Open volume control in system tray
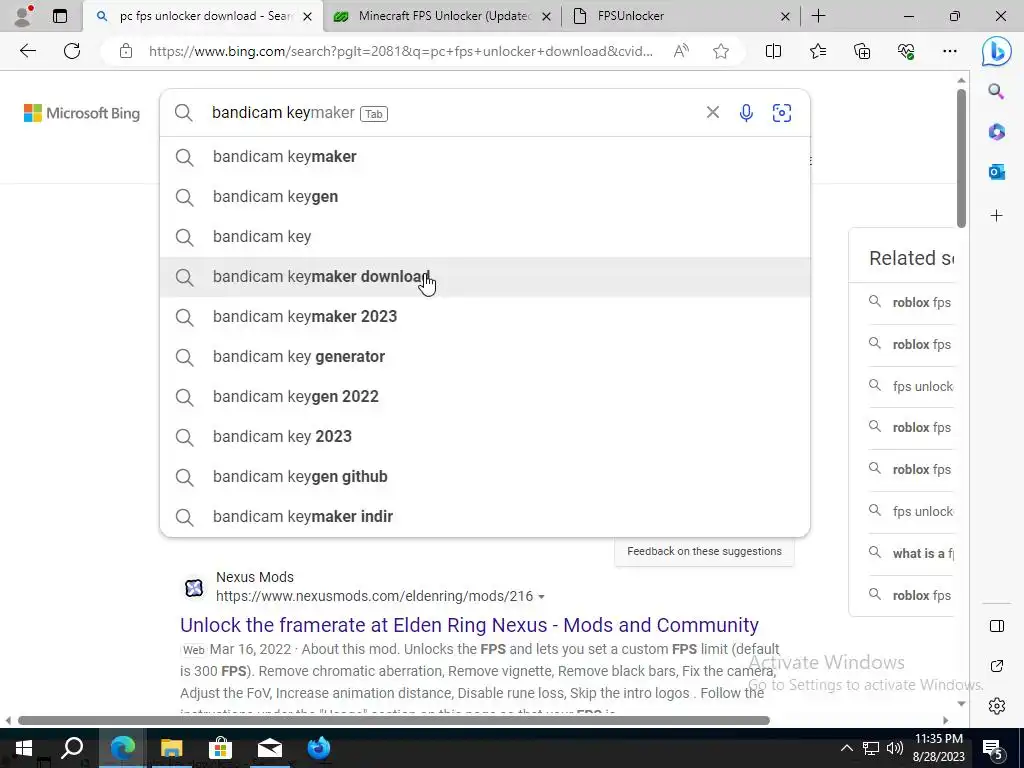 [895, 748]
